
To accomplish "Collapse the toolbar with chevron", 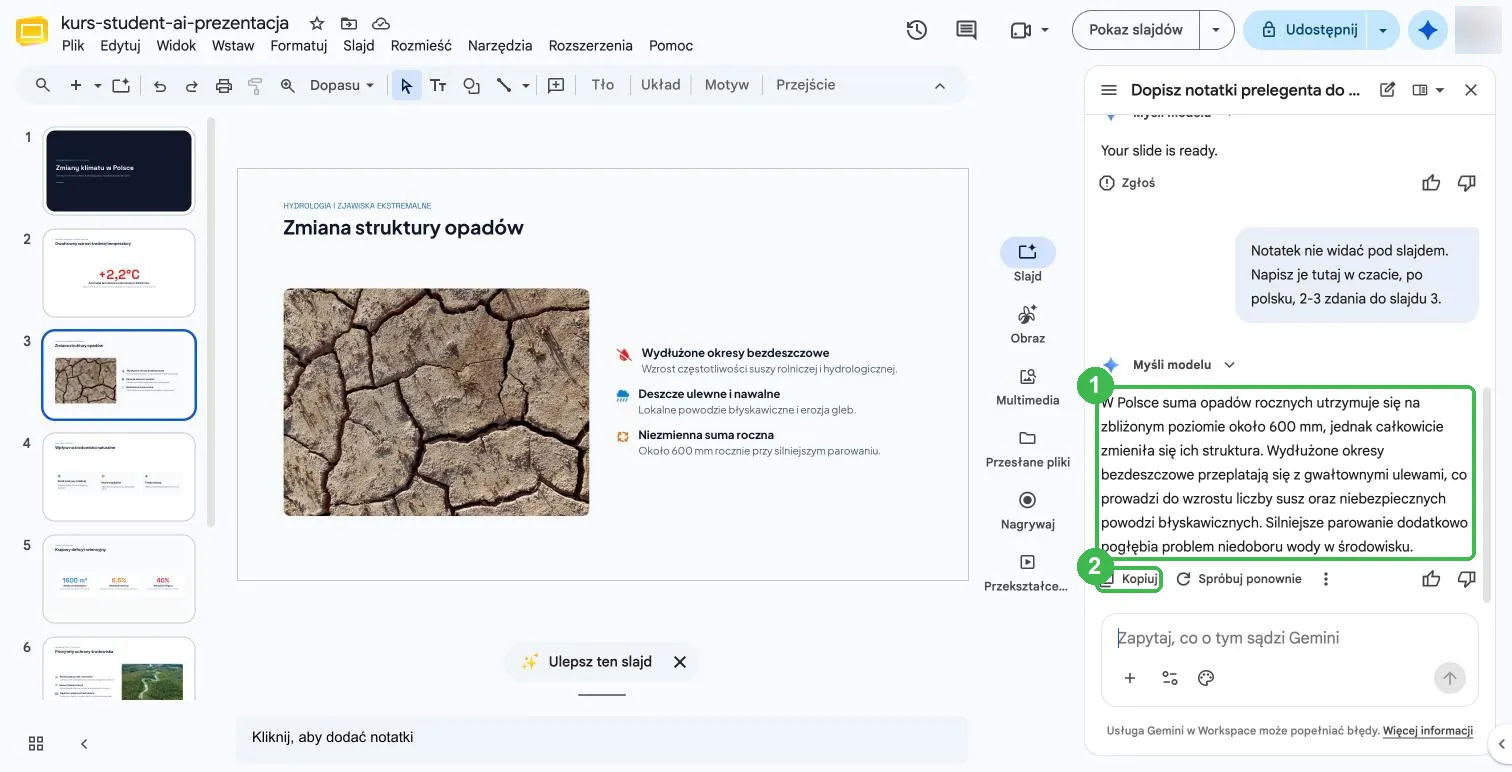I will pos(940,86).
